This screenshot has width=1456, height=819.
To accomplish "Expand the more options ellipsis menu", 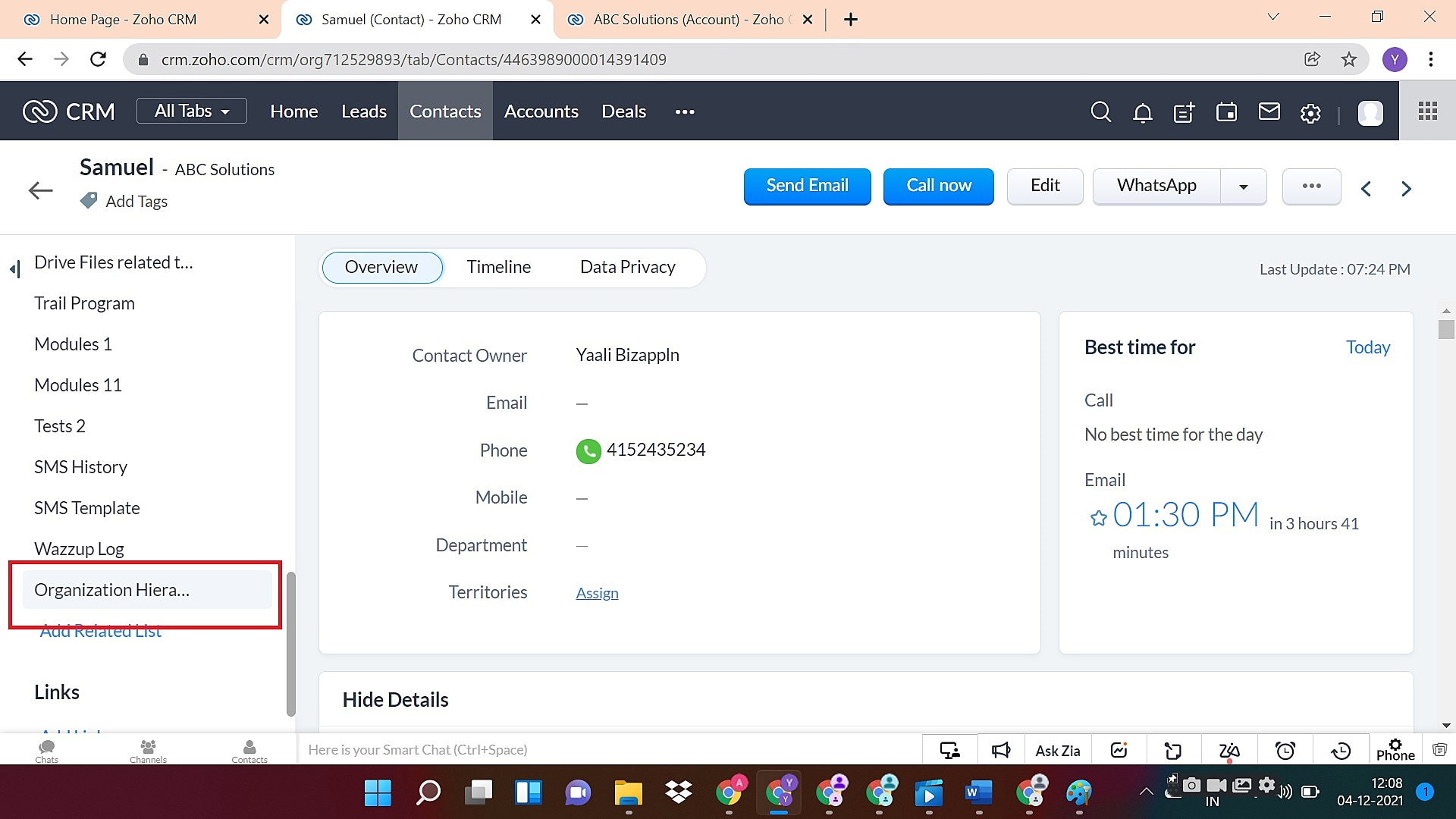I will click(x=1311, y=186).
